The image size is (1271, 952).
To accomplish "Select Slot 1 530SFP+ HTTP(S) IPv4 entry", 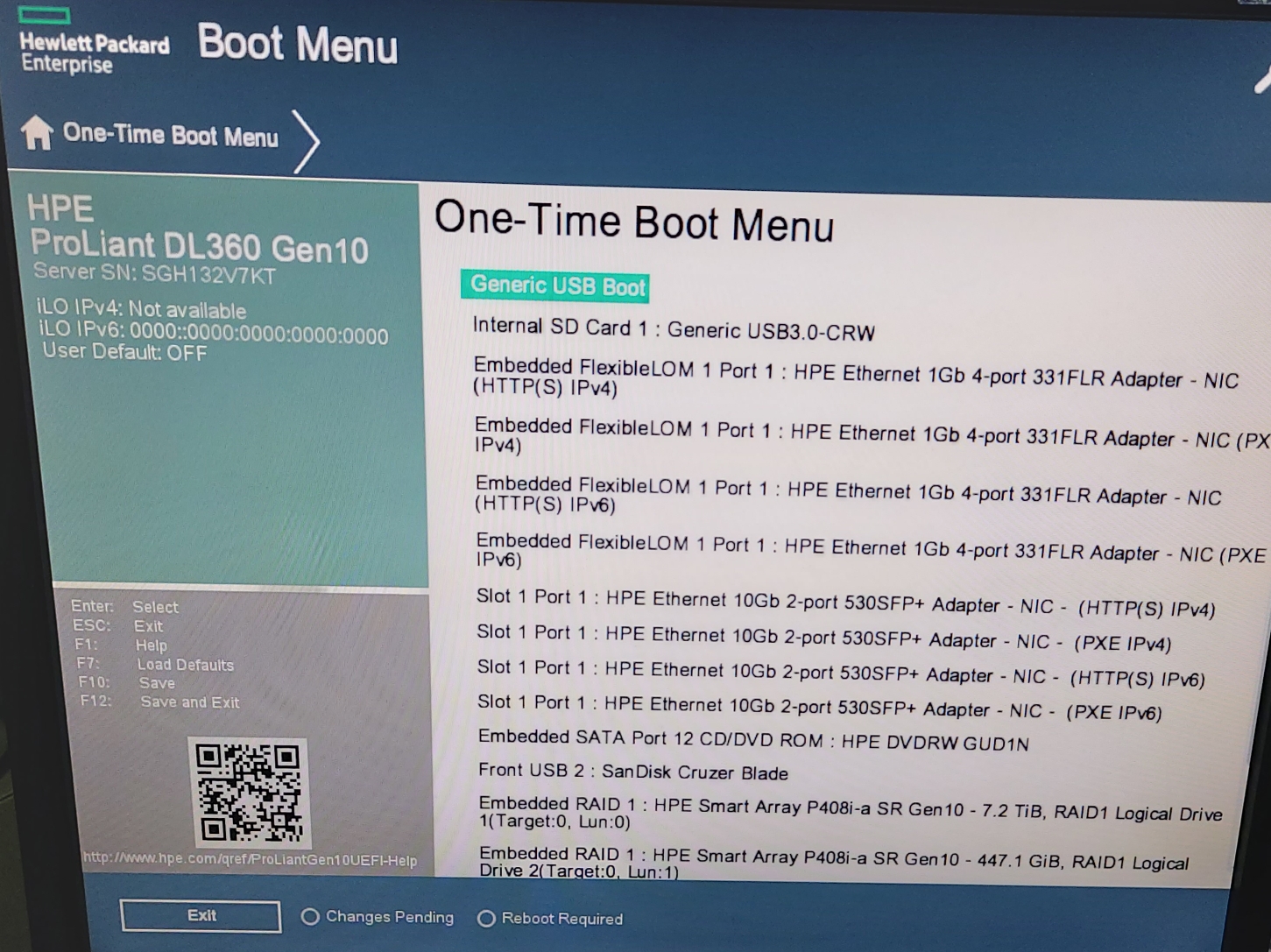I will pos(846,603).
